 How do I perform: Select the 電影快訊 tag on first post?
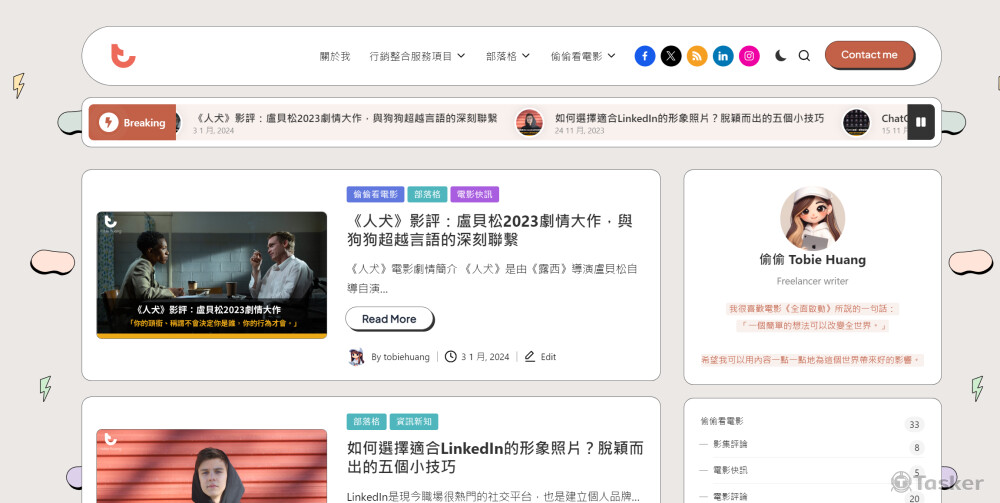(474, 194)
